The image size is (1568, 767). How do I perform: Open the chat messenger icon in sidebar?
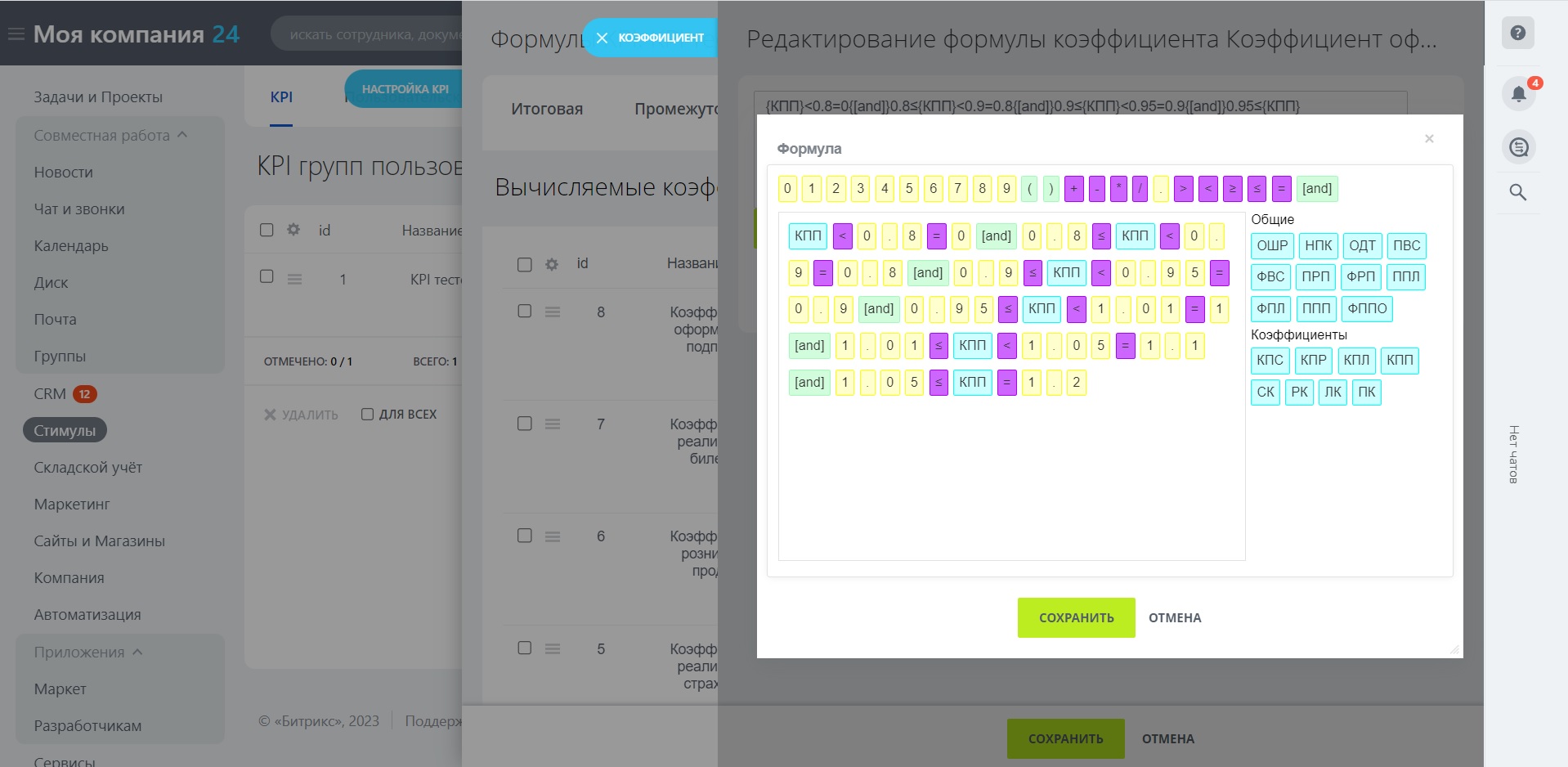[x=1517, y=147]
